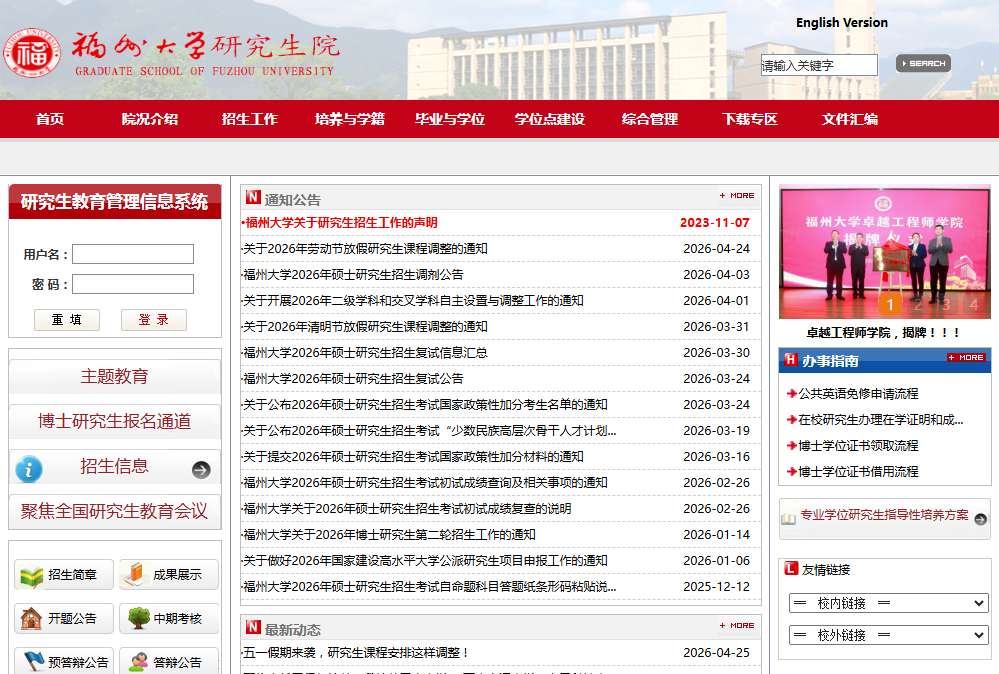
Task: Click the 成果展示 book icon
Action: coord(135,575)
